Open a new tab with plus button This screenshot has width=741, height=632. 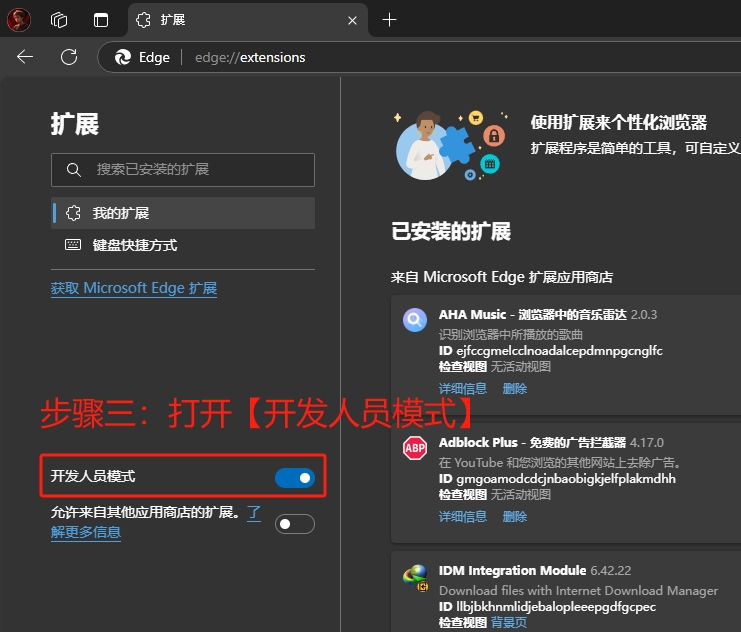pos(389,20)
